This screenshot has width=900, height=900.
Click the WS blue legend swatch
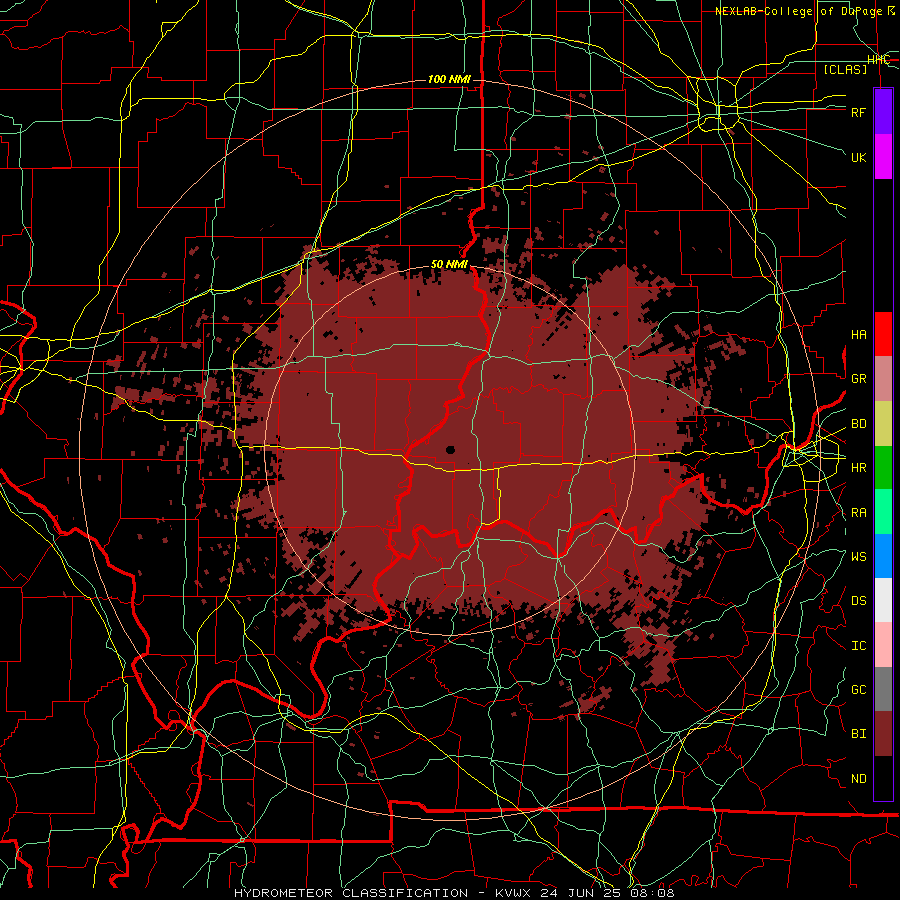coord(883,556)
